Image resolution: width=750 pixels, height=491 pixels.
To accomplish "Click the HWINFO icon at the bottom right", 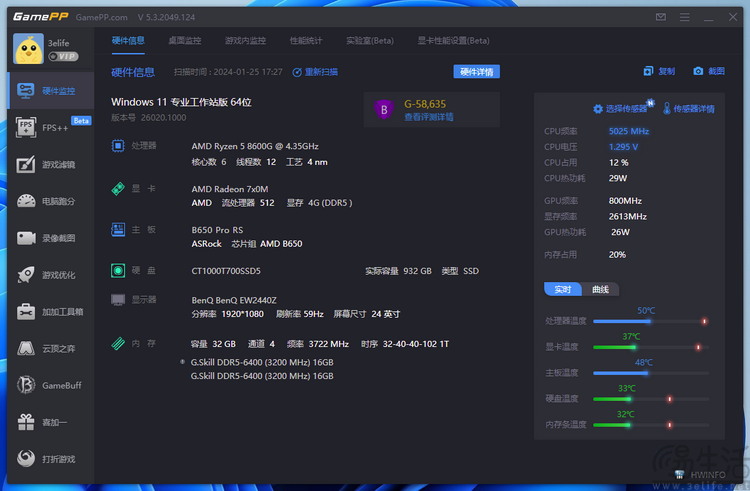I will [679, 474].
